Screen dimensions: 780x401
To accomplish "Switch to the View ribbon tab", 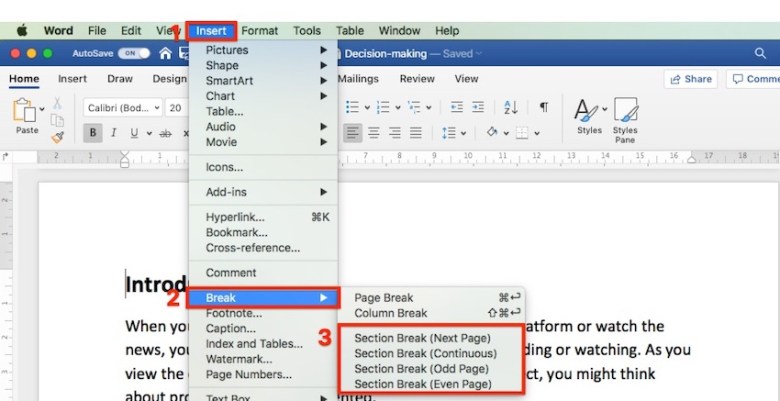I will [466, 79].
